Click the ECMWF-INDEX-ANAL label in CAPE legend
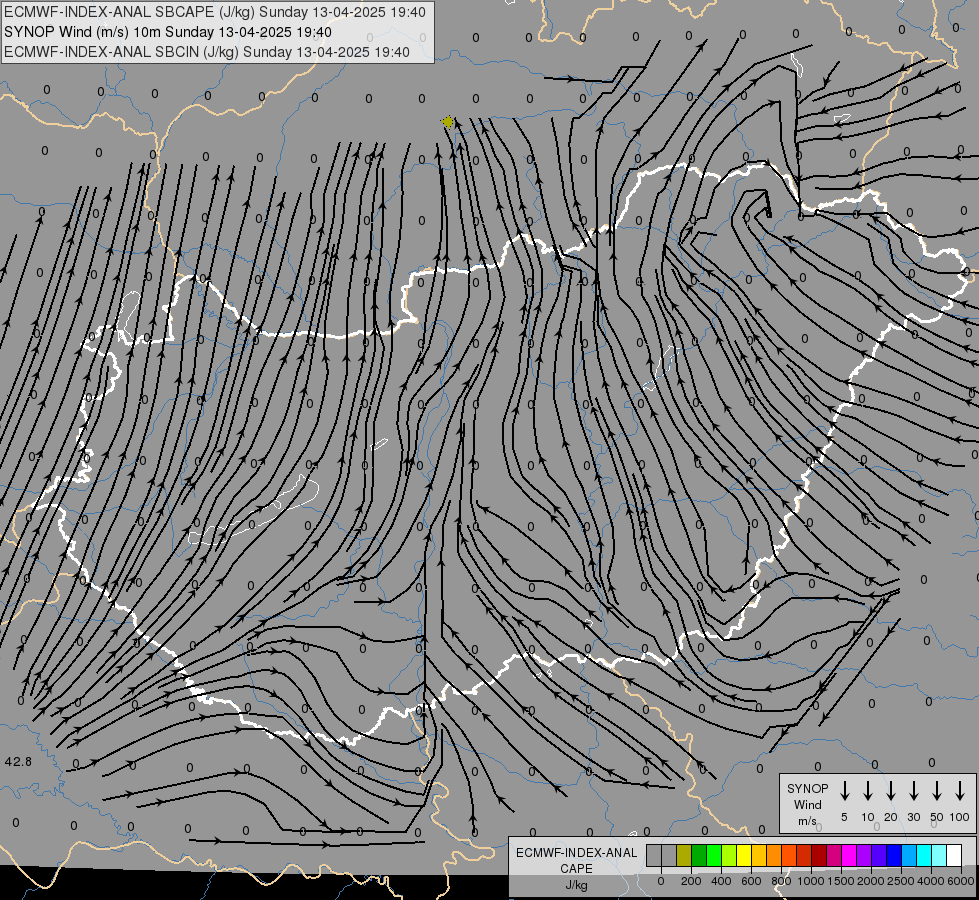Viewport: 979px width, 900px height. 576,853
